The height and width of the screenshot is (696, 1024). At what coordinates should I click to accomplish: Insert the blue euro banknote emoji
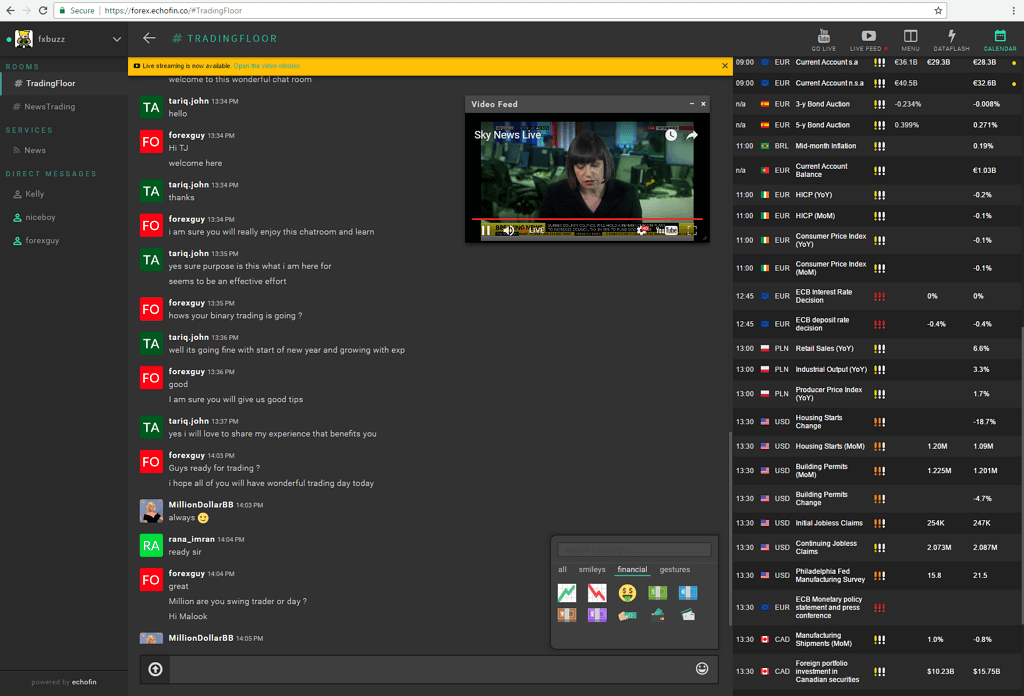click(688, 592)
